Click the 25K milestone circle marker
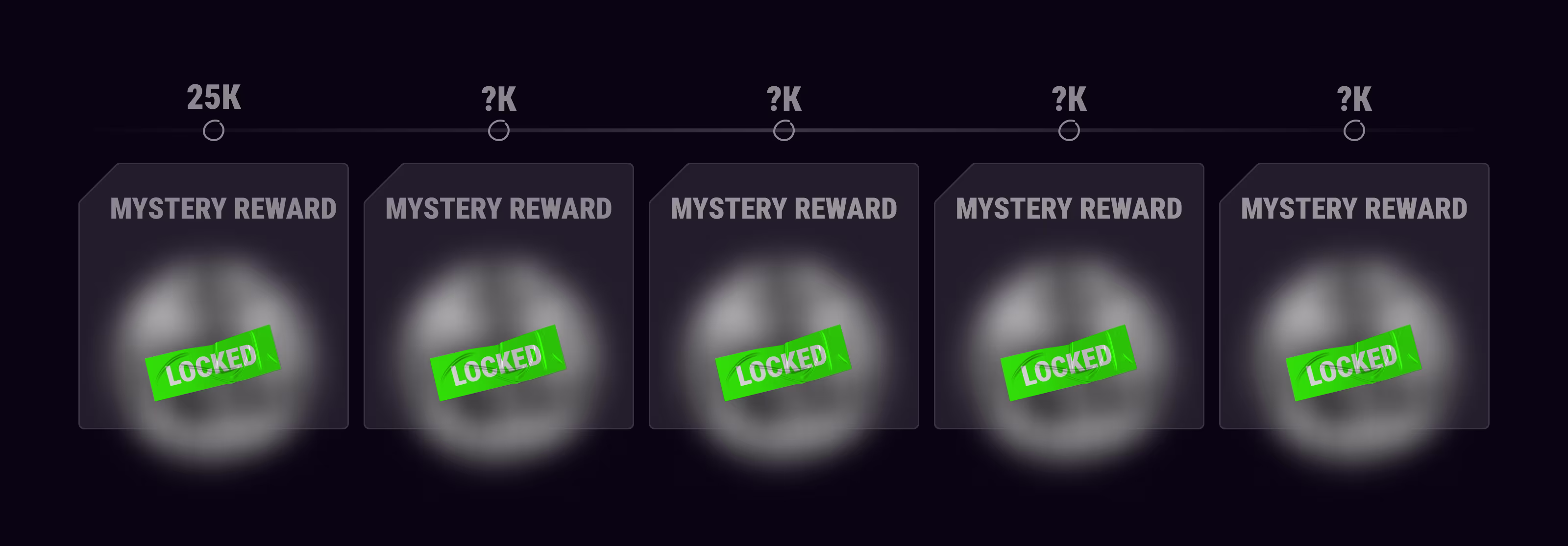1568x546 pixels. [214, 130]
